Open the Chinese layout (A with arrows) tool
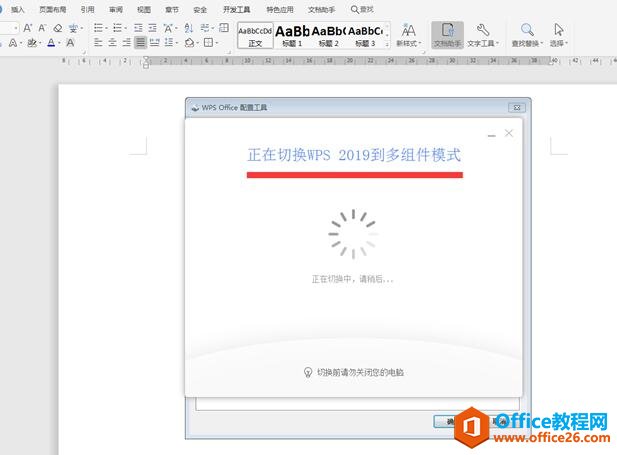Screen dimensions: 617x455 click(168, 28)
